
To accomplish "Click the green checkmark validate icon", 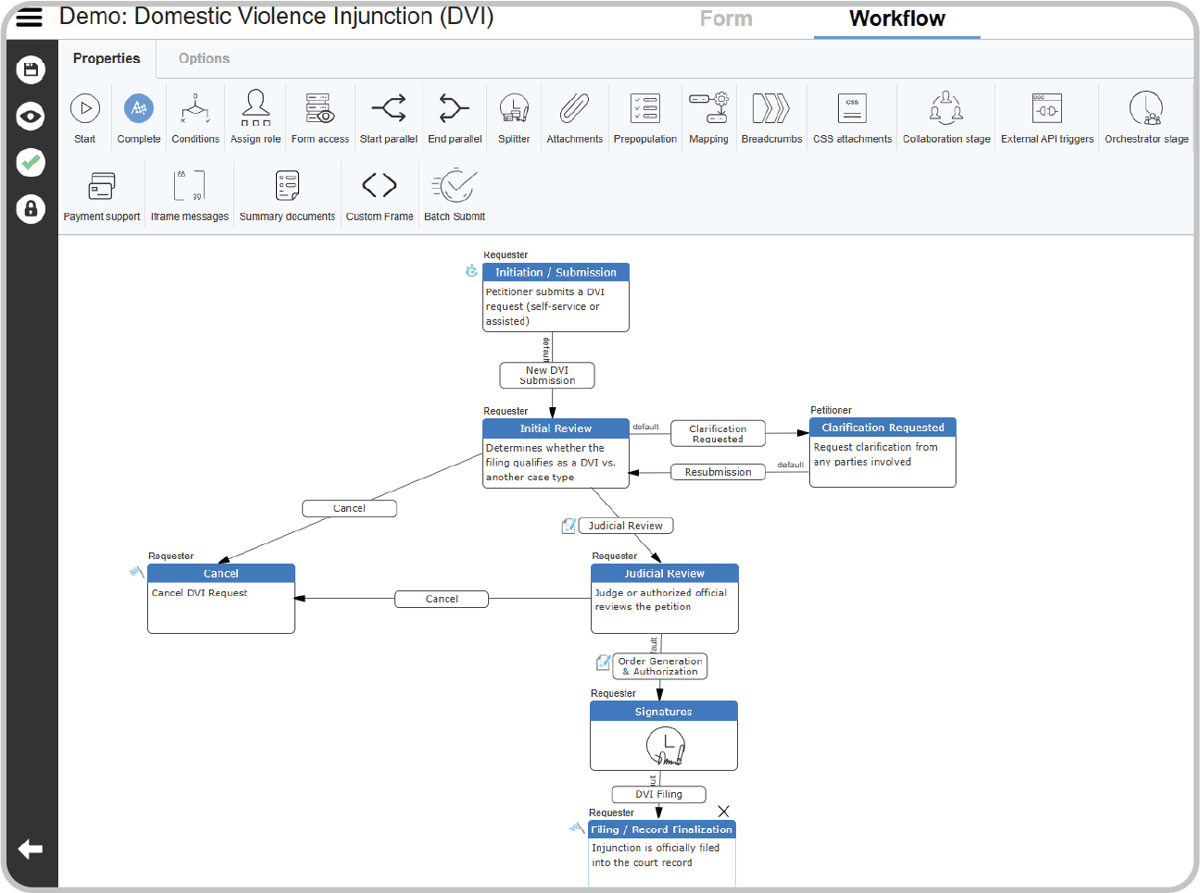I will [31, 163].
